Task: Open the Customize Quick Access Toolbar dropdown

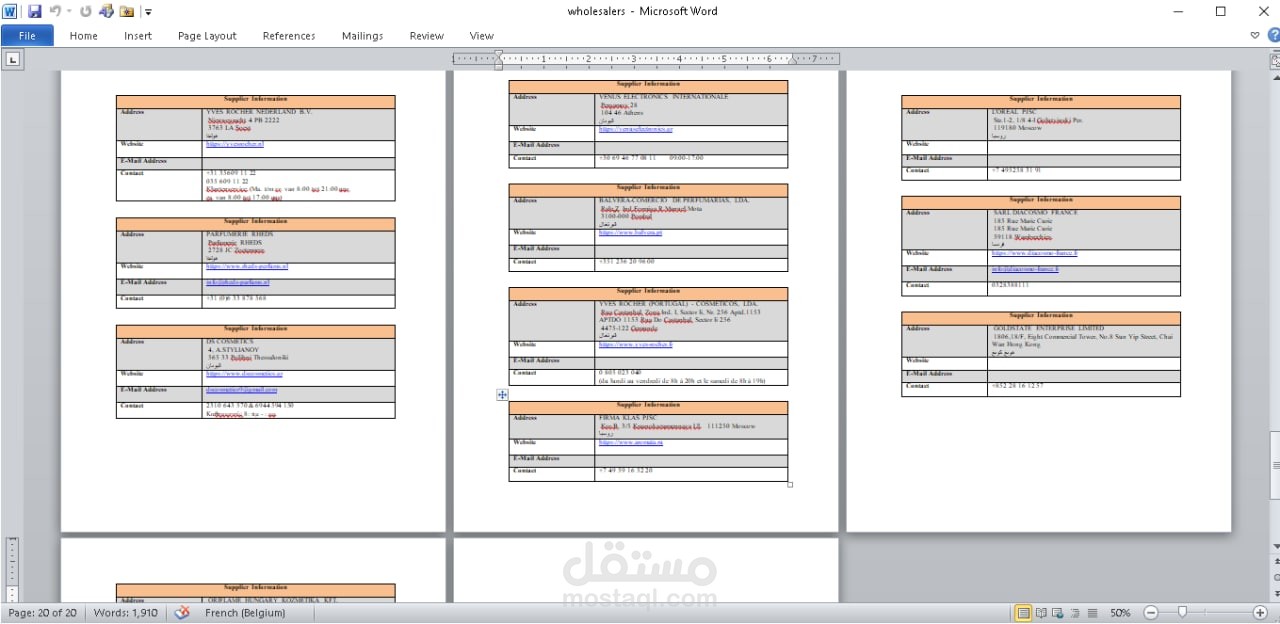Action: coord(148,13)
